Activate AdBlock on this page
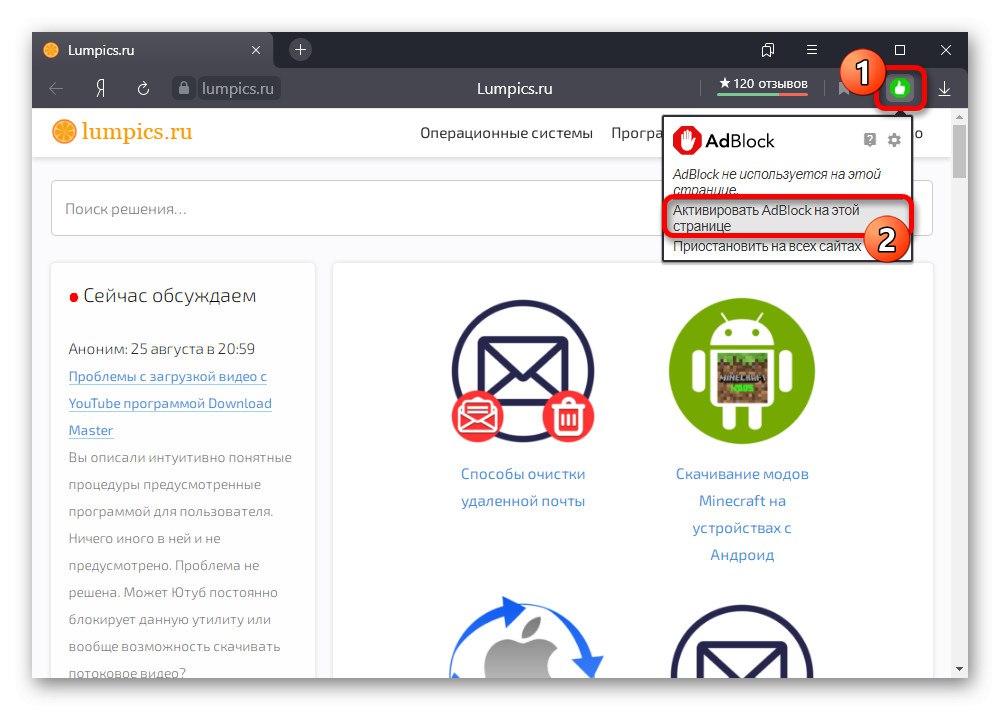The width and height of the screenshot is (1000, 710). click(787, 218)
